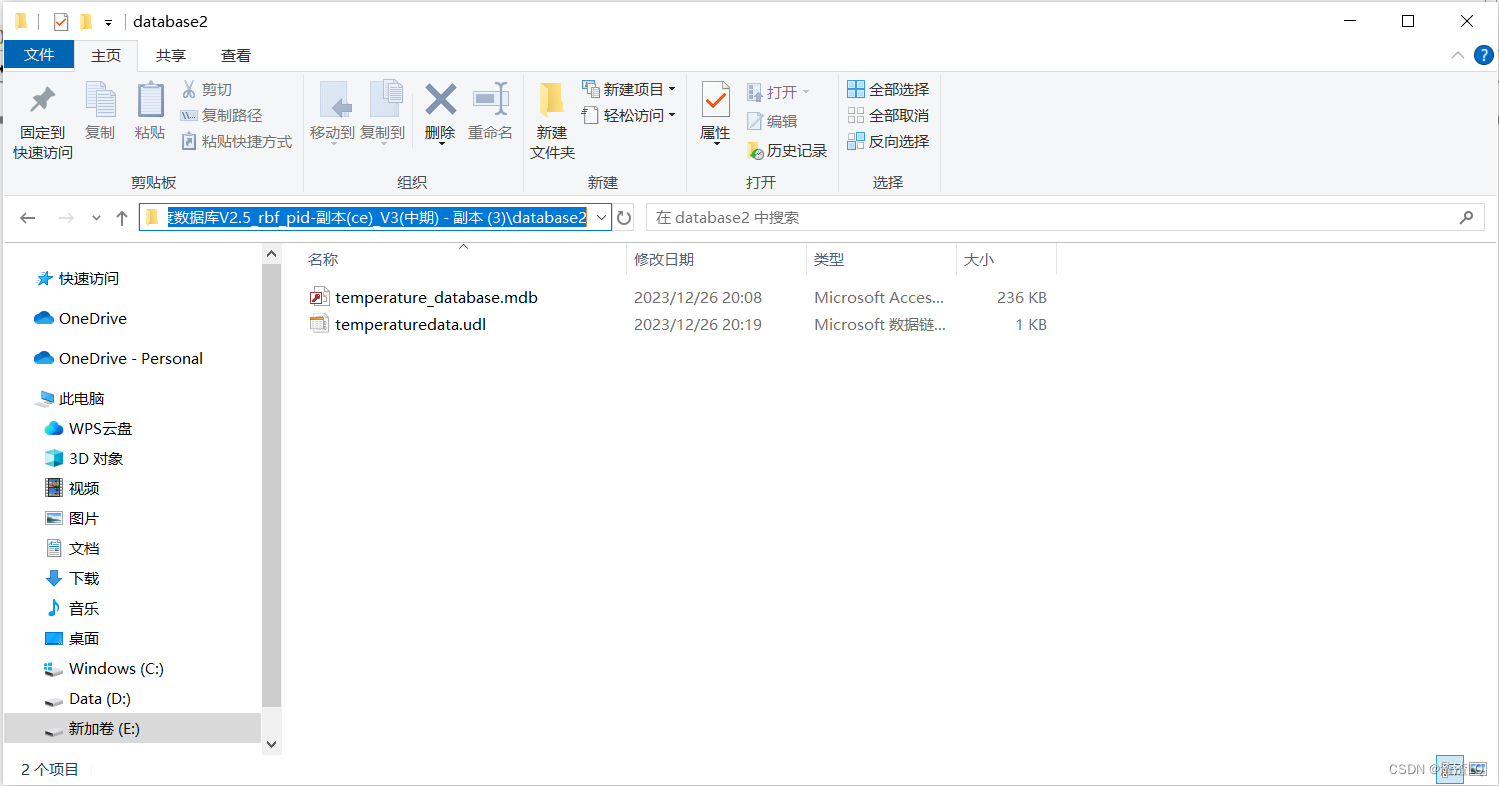1499x786 pixels.
Task: Switch to the 查看 ribbon tab
Action: 235,55
